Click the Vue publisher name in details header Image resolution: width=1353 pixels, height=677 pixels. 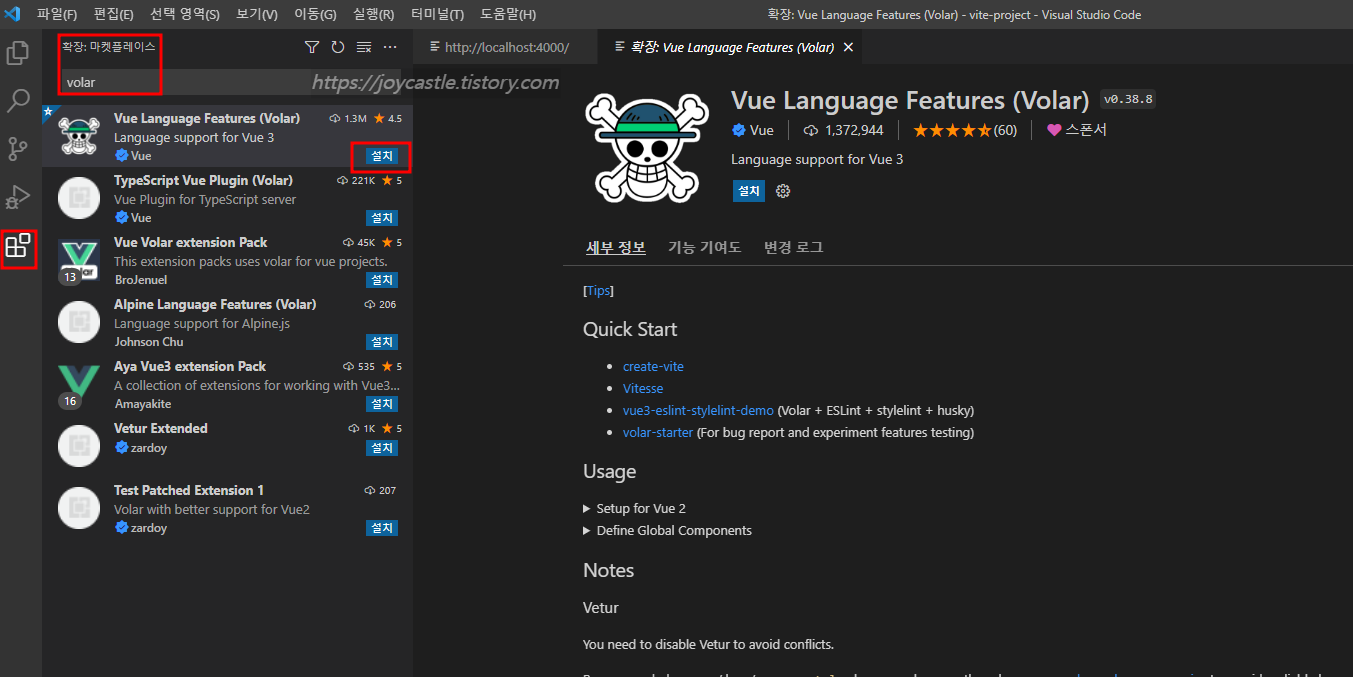click(762, 130)
